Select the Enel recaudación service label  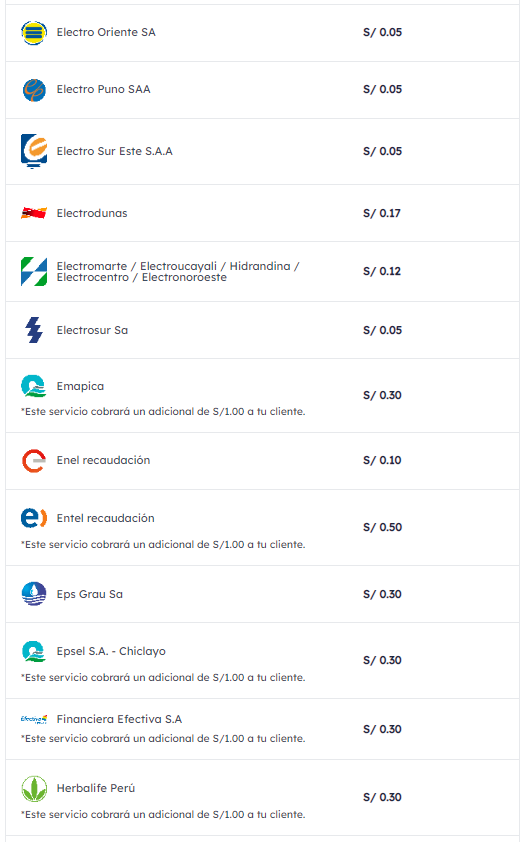(x=103, y=460)
